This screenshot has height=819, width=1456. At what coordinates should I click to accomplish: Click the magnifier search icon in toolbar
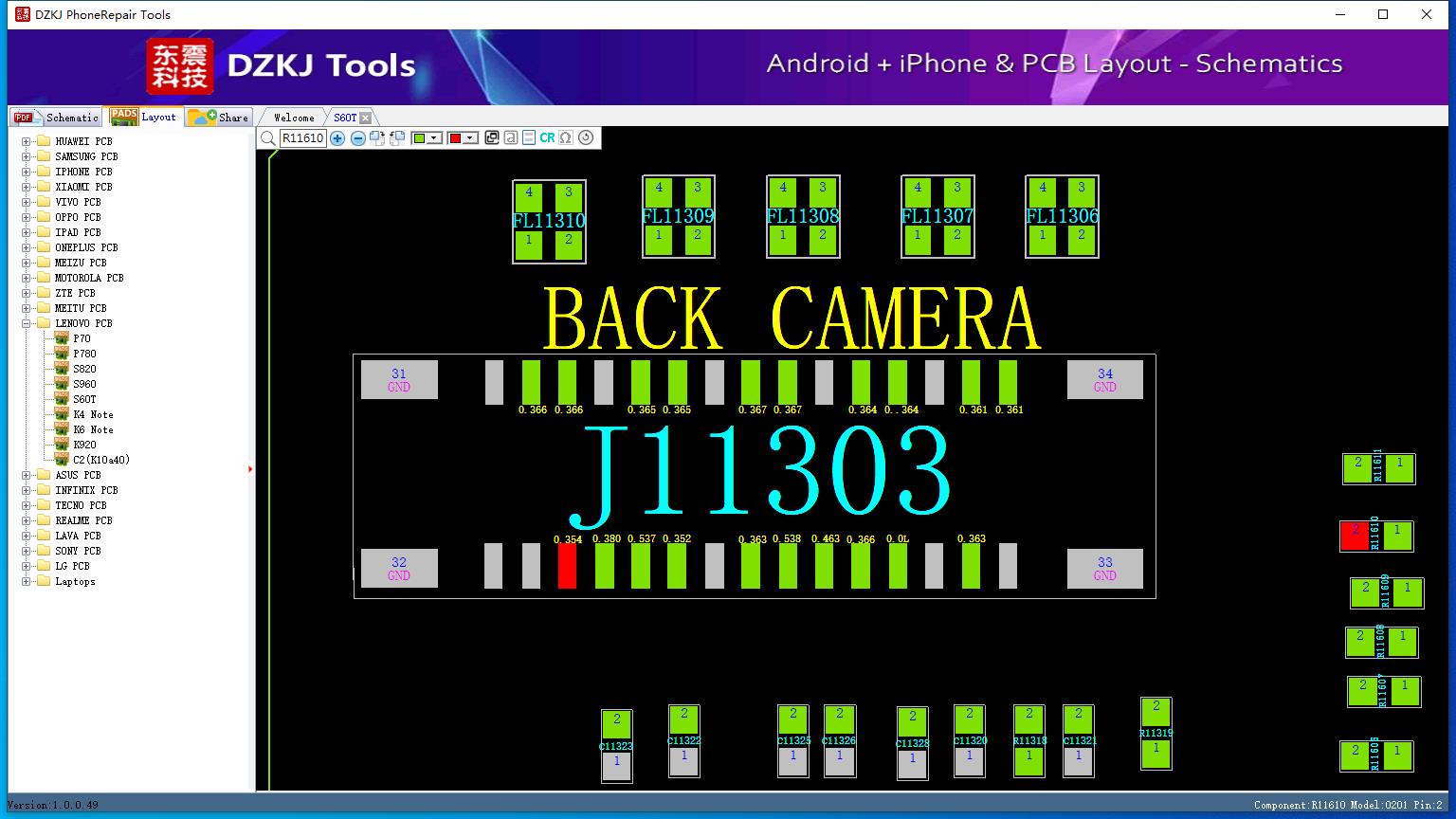point(268,138)
